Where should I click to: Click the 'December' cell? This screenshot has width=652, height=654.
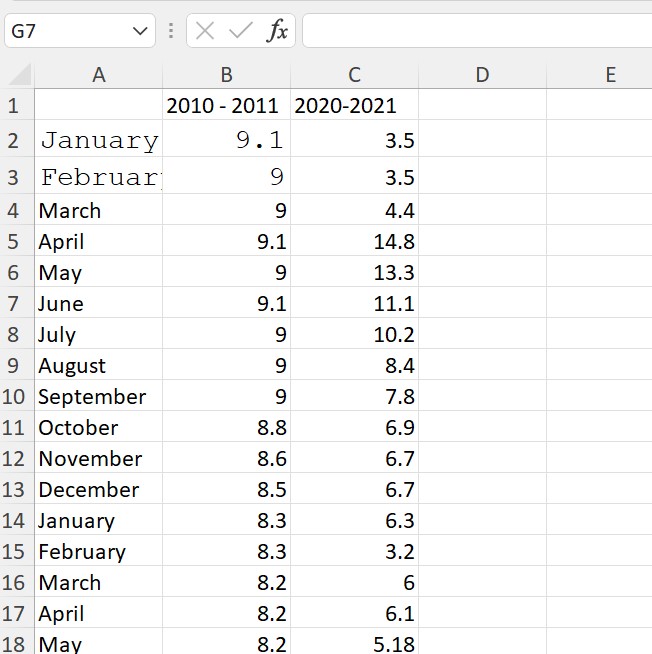tap(98, 489)
